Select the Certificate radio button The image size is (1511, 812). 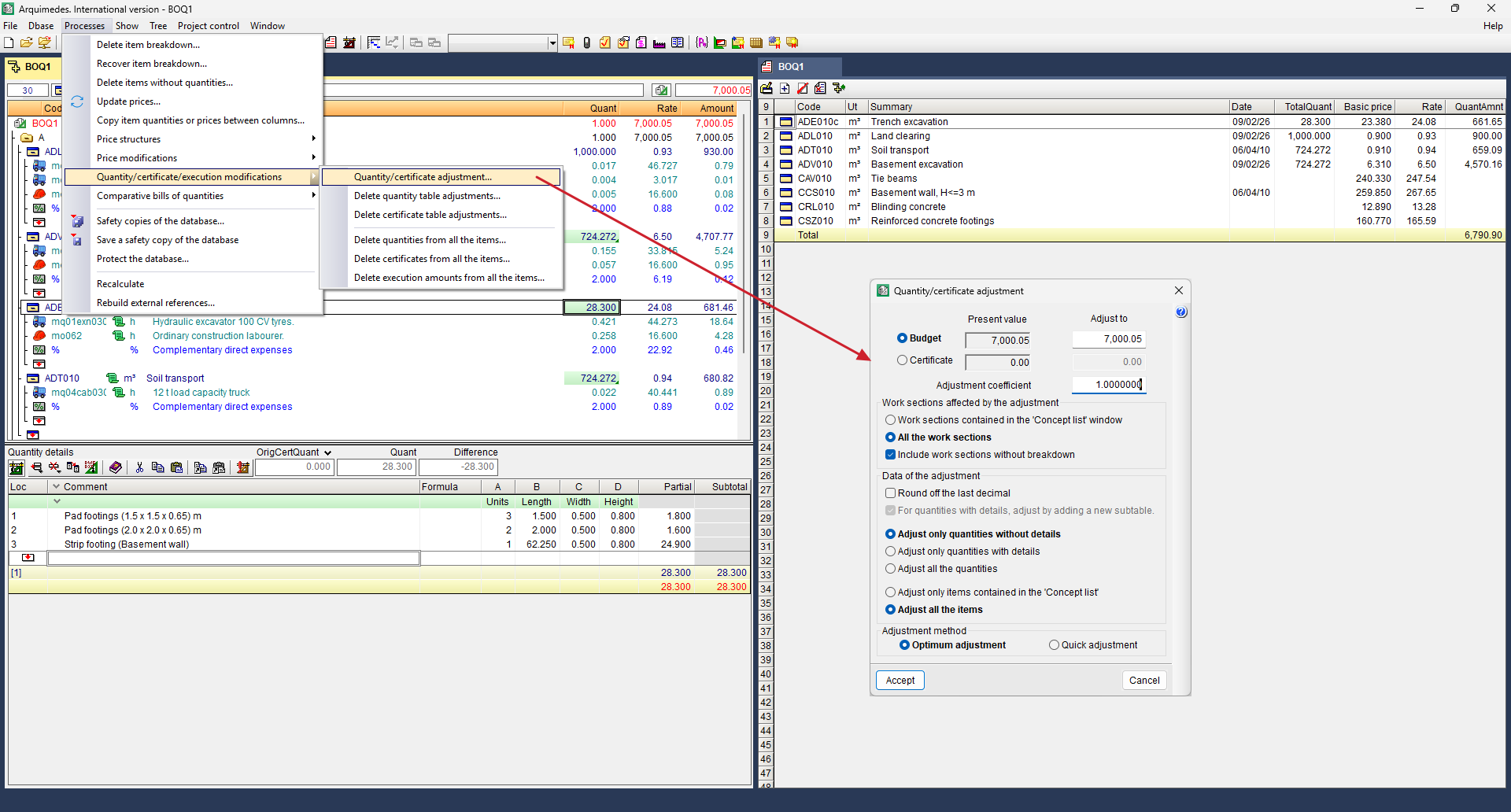[903, 360]
